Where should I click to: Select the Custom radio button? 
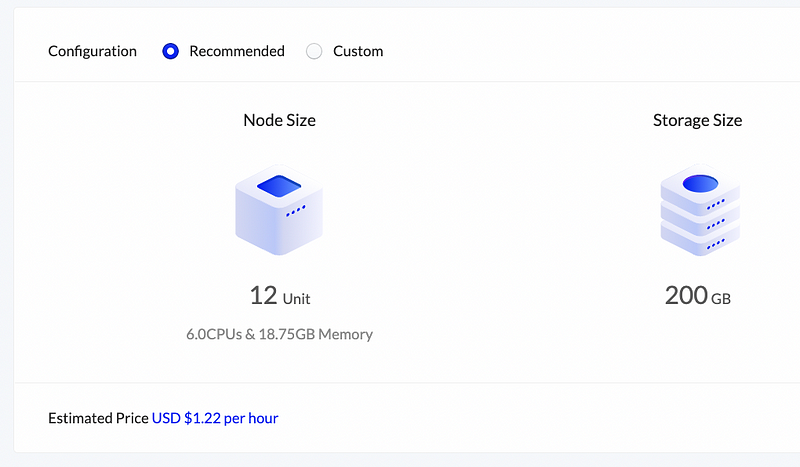point(314,51)
